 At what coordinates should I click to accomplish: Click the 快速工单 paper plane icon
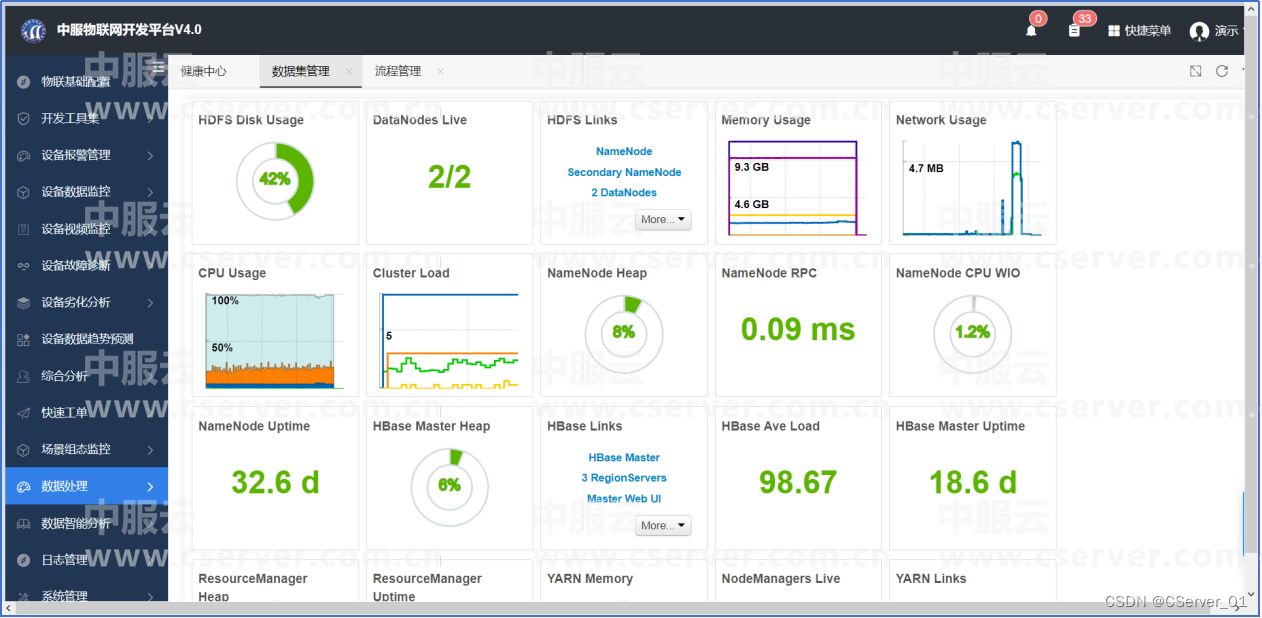23,413
